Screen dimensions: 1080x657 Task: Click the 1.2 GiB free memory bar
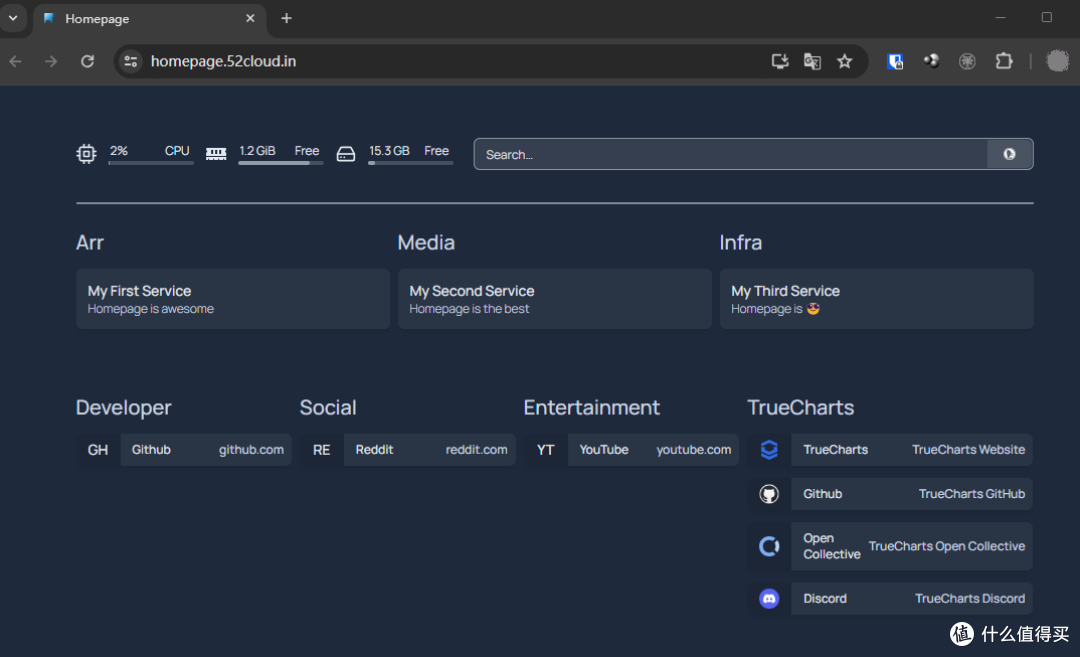(280, 163)
